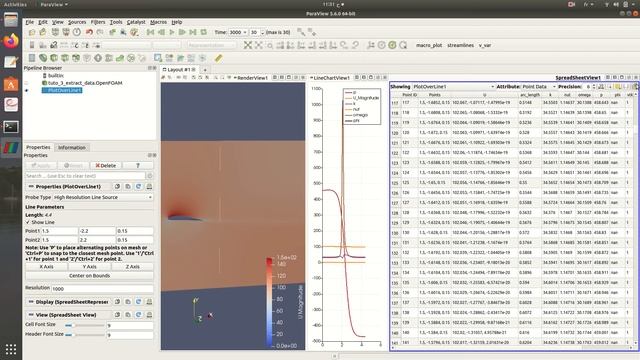Click the Open file icon in the toolbar
Image resolution: width=640 pixels, height=360 pixels.
[x=32, y=32]
